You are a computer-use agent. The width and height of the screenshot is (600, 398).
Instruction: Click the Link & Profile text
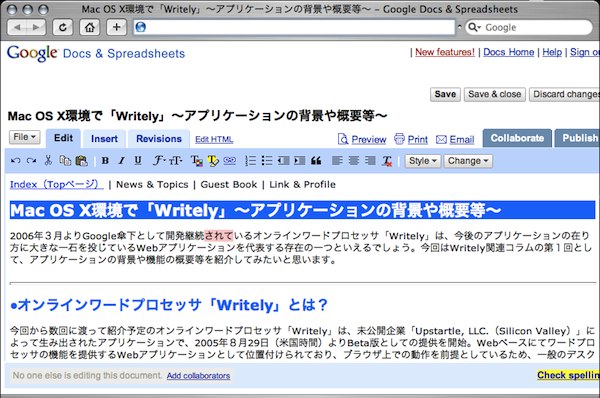302,184
